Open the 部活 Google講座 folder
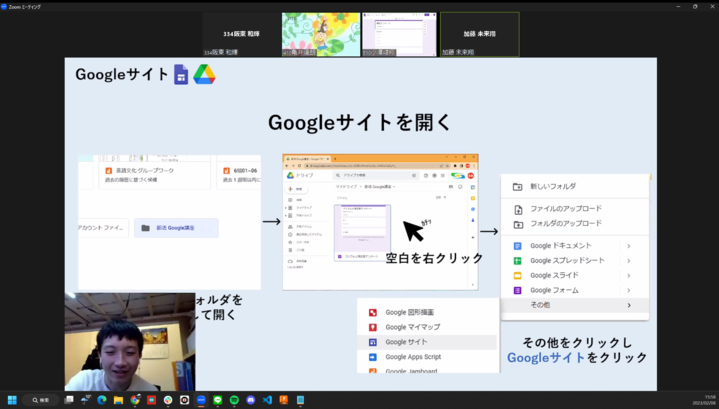719x409 pixels. pos(176,228)
